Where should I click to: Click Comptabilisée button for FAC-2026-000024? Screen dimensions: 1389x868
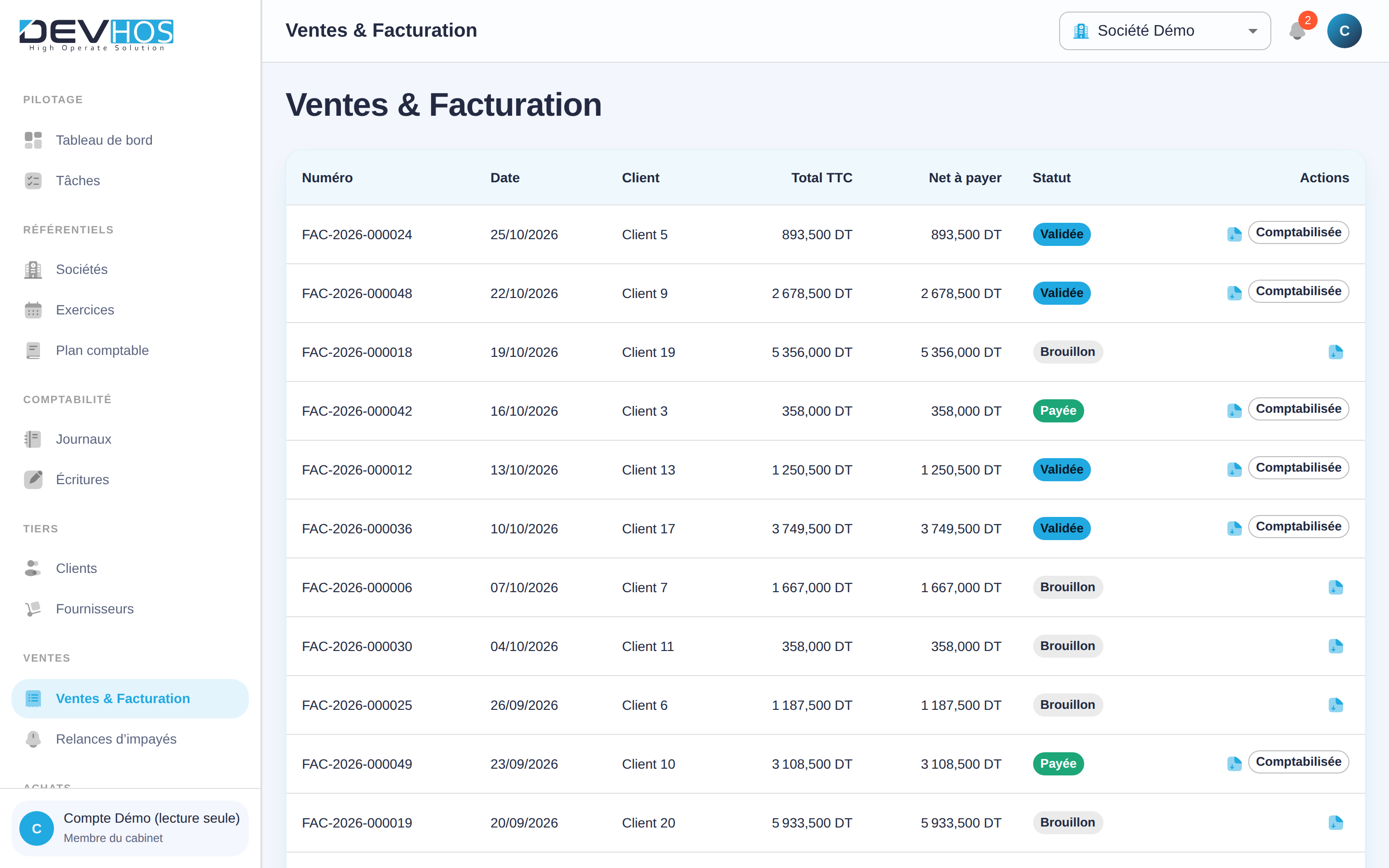(x=1298, y=232)
